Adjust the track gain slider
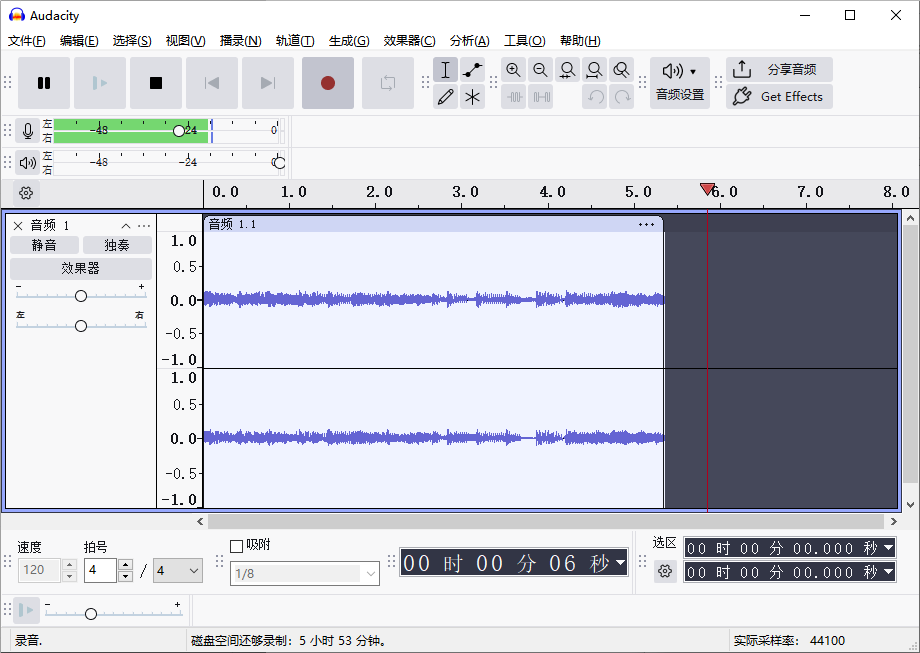 pos(81,295)
